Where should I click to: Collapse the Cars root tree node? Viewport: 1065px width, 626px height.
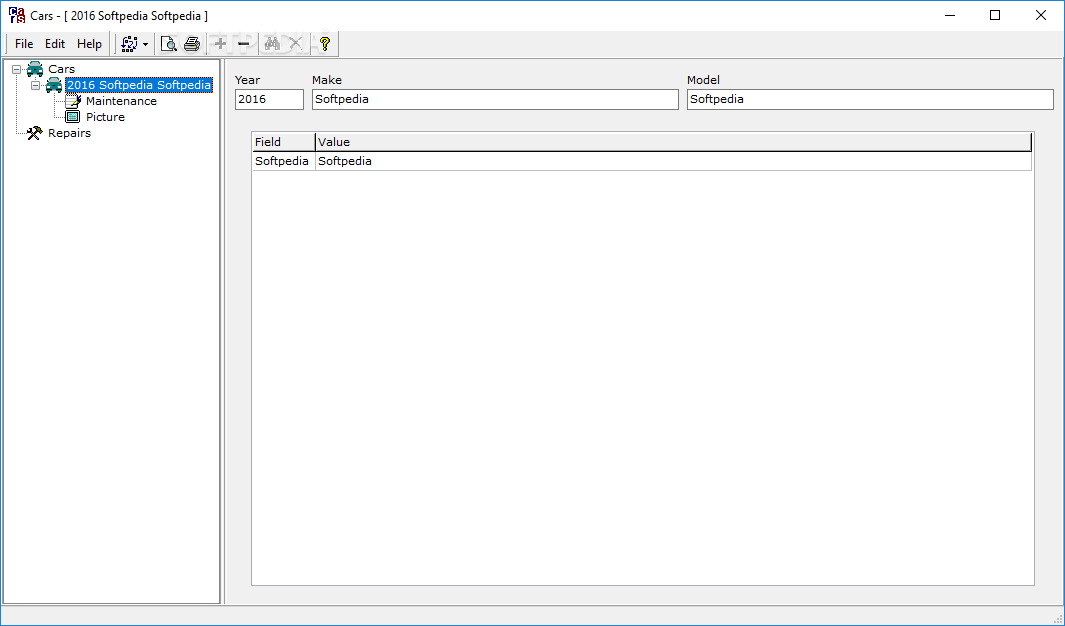coord(16,69)
